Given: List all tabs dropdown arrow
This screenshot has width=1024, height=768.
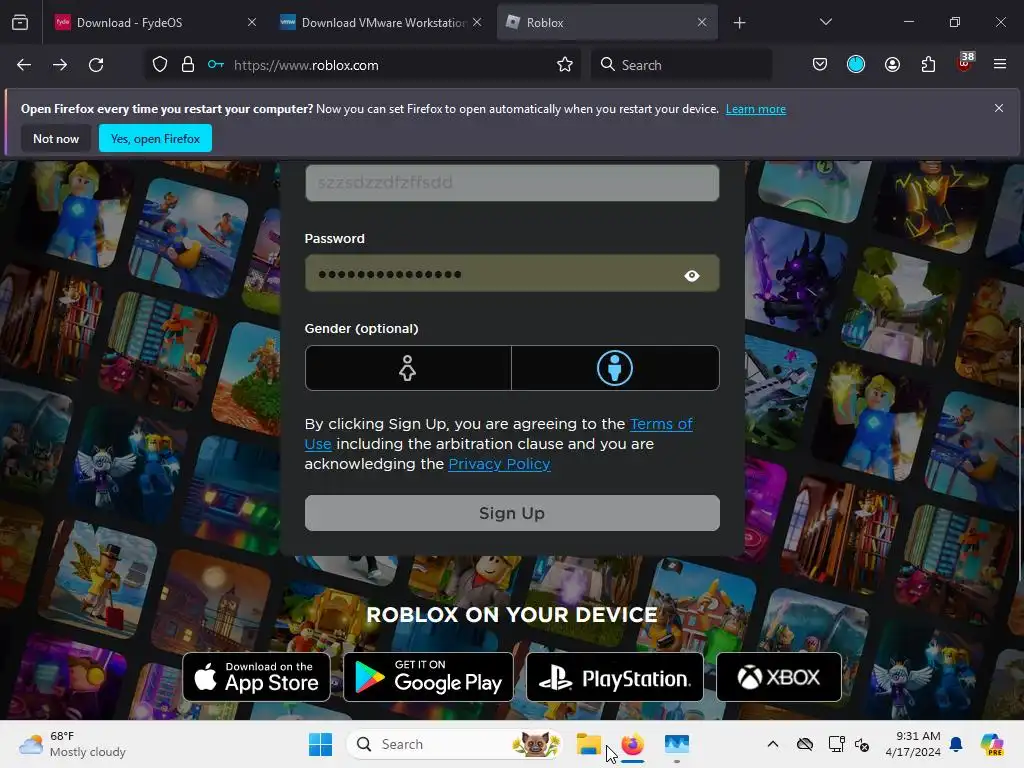Looking at the screenshot, I should pyautogui.click(x=825, y=22).
